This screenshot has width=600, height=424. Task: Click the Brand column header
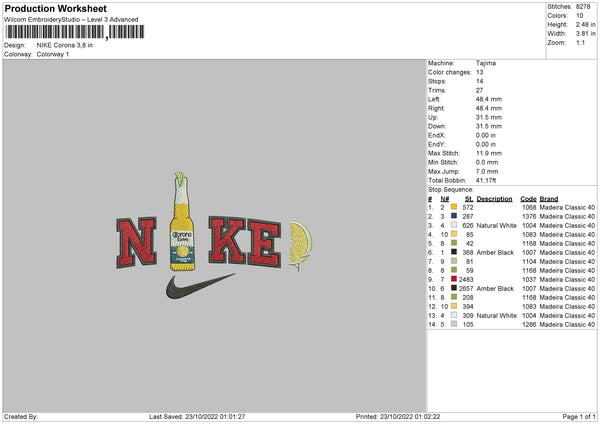(x=549, y=198)
